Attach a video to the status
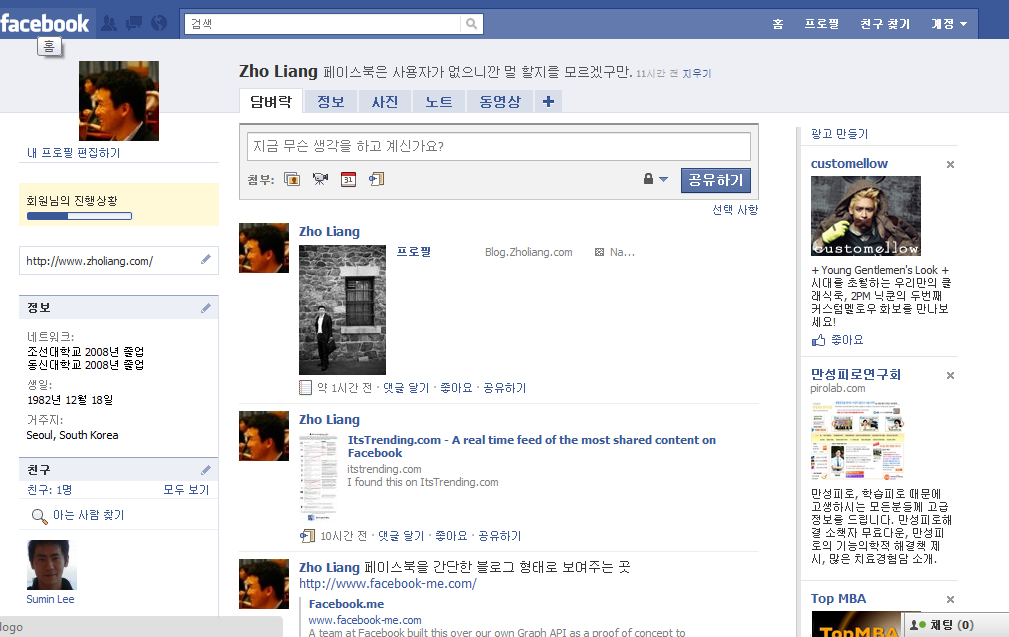 pyautogui.click(x=320, y=180)
